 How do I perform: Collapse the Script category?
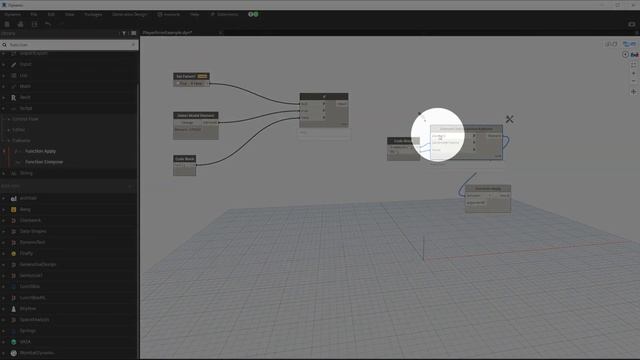[x=4, y=109]
